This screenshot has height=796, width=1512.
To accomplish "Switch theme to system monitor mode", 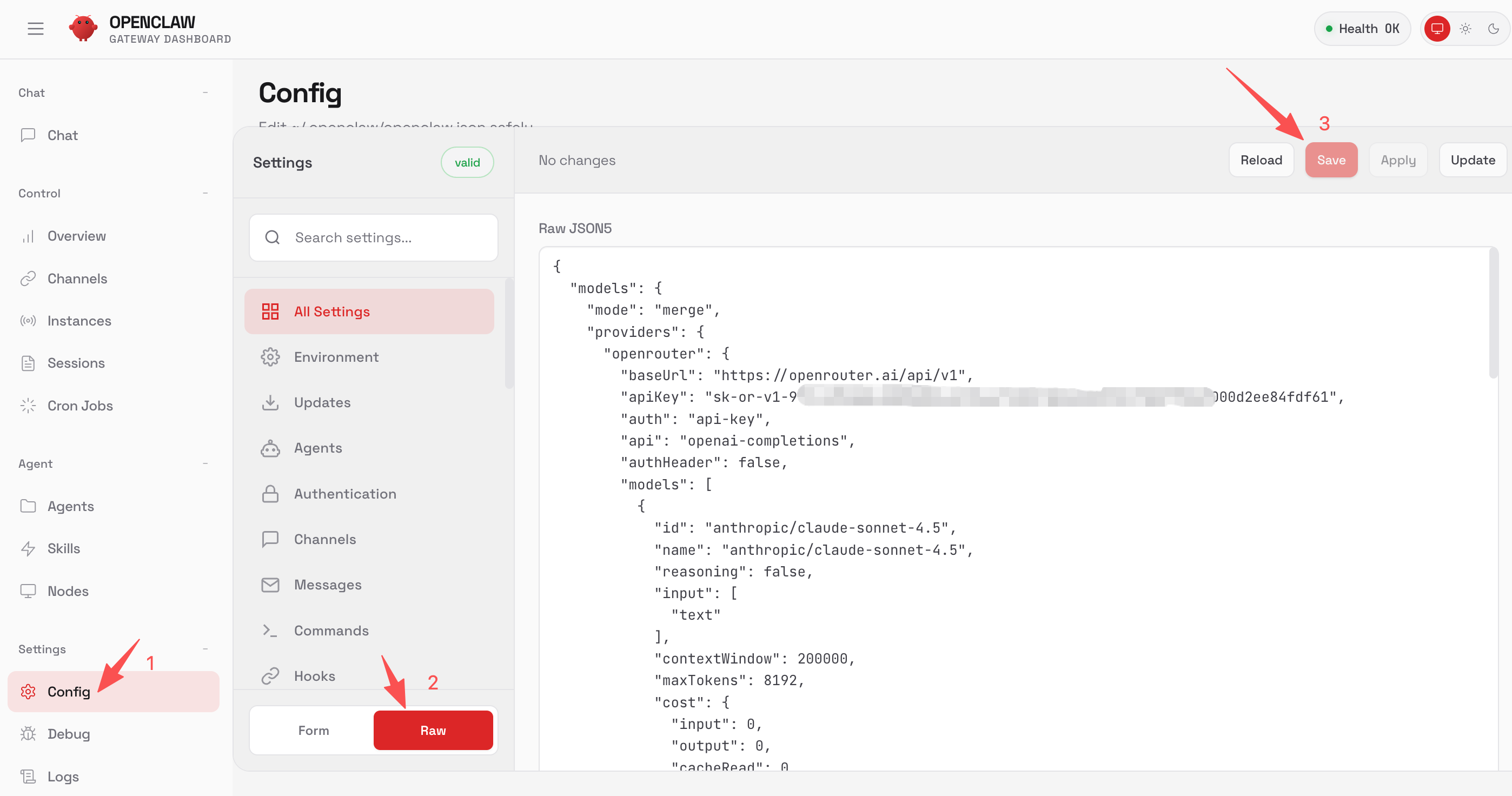I will [x=1437, y=28].
